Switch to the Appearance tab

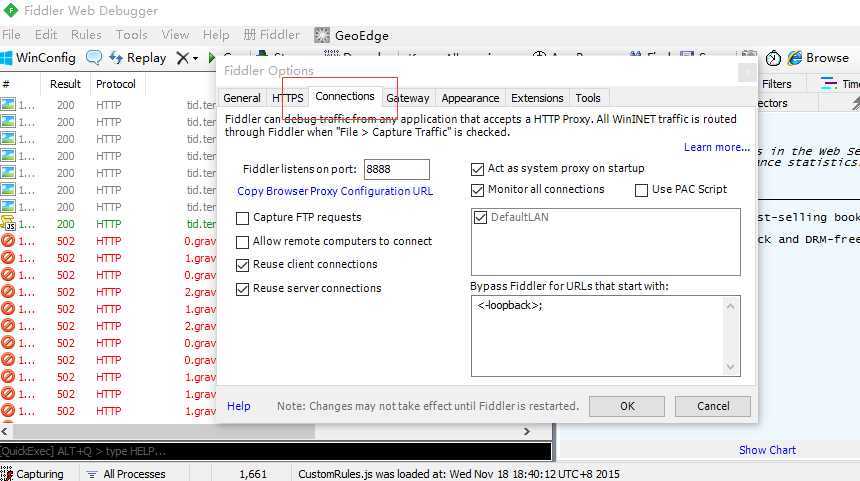click(470, 98)
